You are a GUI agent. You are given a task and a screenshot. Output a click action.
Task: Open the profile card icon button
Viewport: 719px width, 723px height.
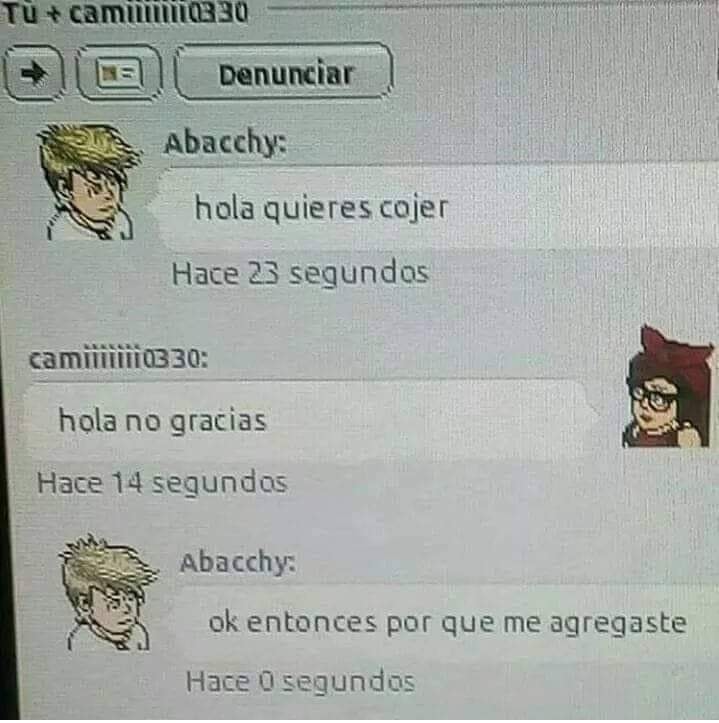119,73
